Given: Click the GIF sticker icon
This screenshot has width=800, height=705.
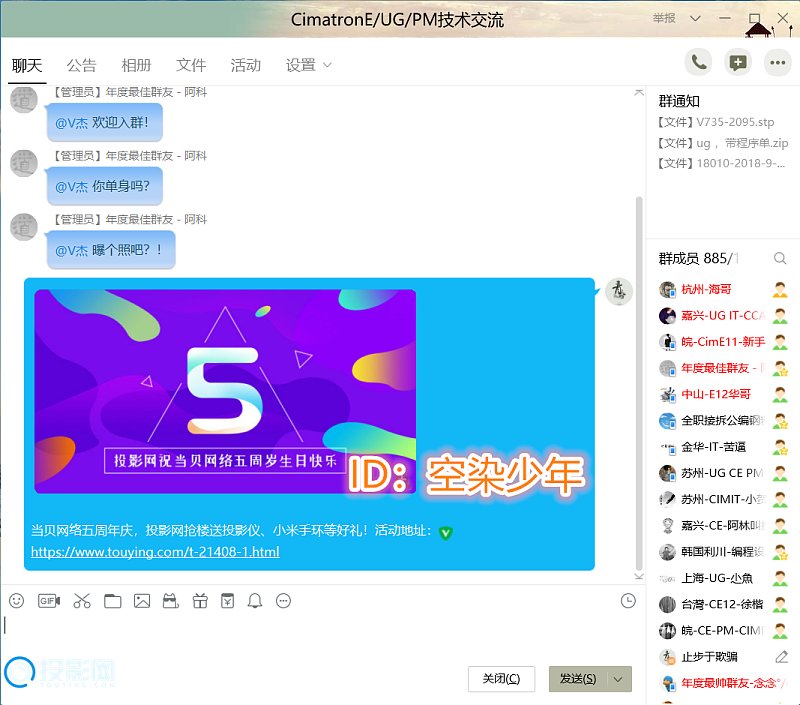Looking at the screenshot, I should click(x=49, y=601).
